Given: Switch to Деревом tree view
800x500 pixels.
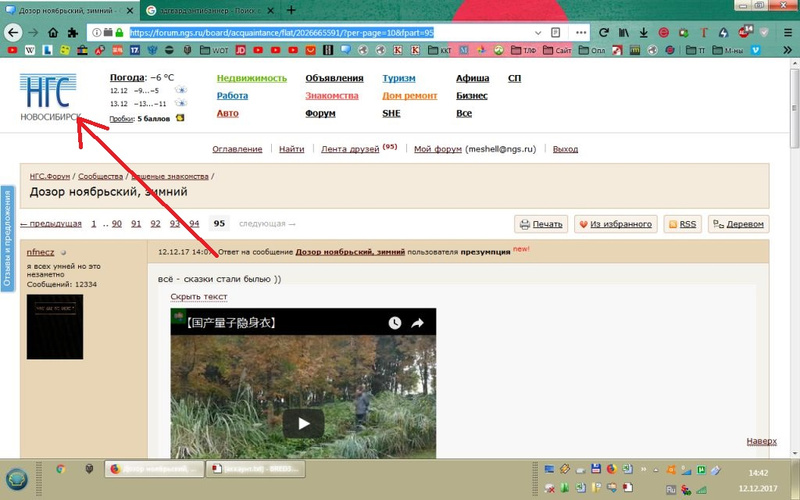Looking at the screenshot, I should click(x=738, y=224).
